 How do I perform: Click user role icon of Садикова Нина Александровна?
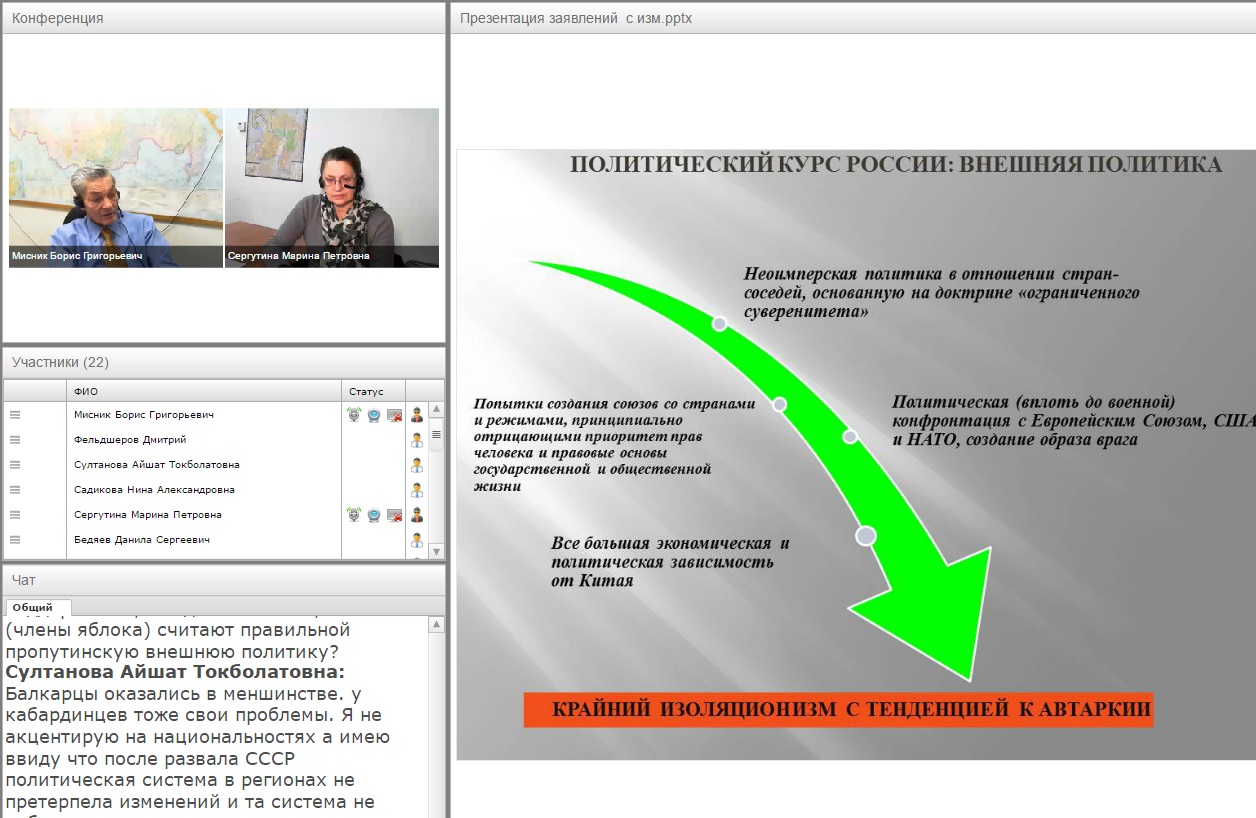pyautogui.click(x=417, y=490)
